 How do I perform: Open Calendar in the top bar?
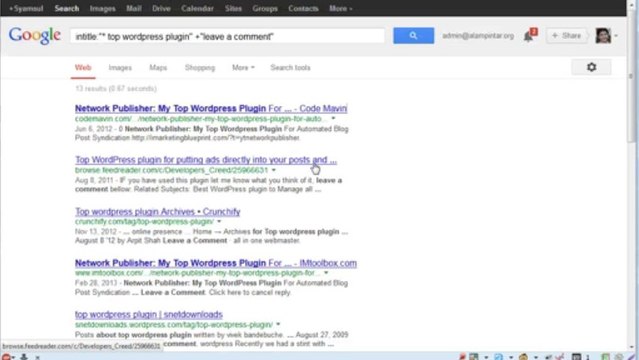pos(197,8)
